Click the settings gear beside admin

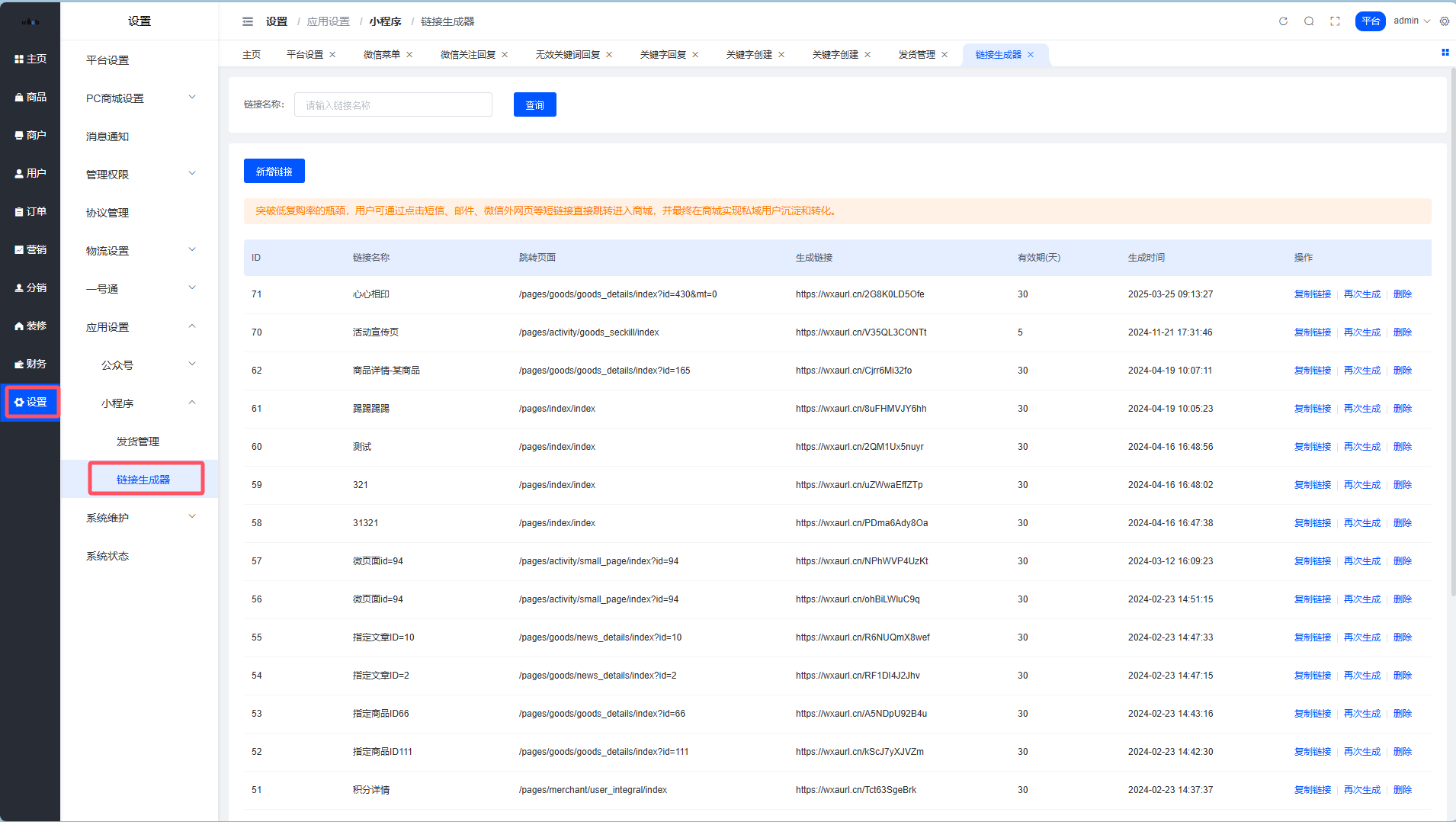pyautogui.click(x=1445, y=21)
